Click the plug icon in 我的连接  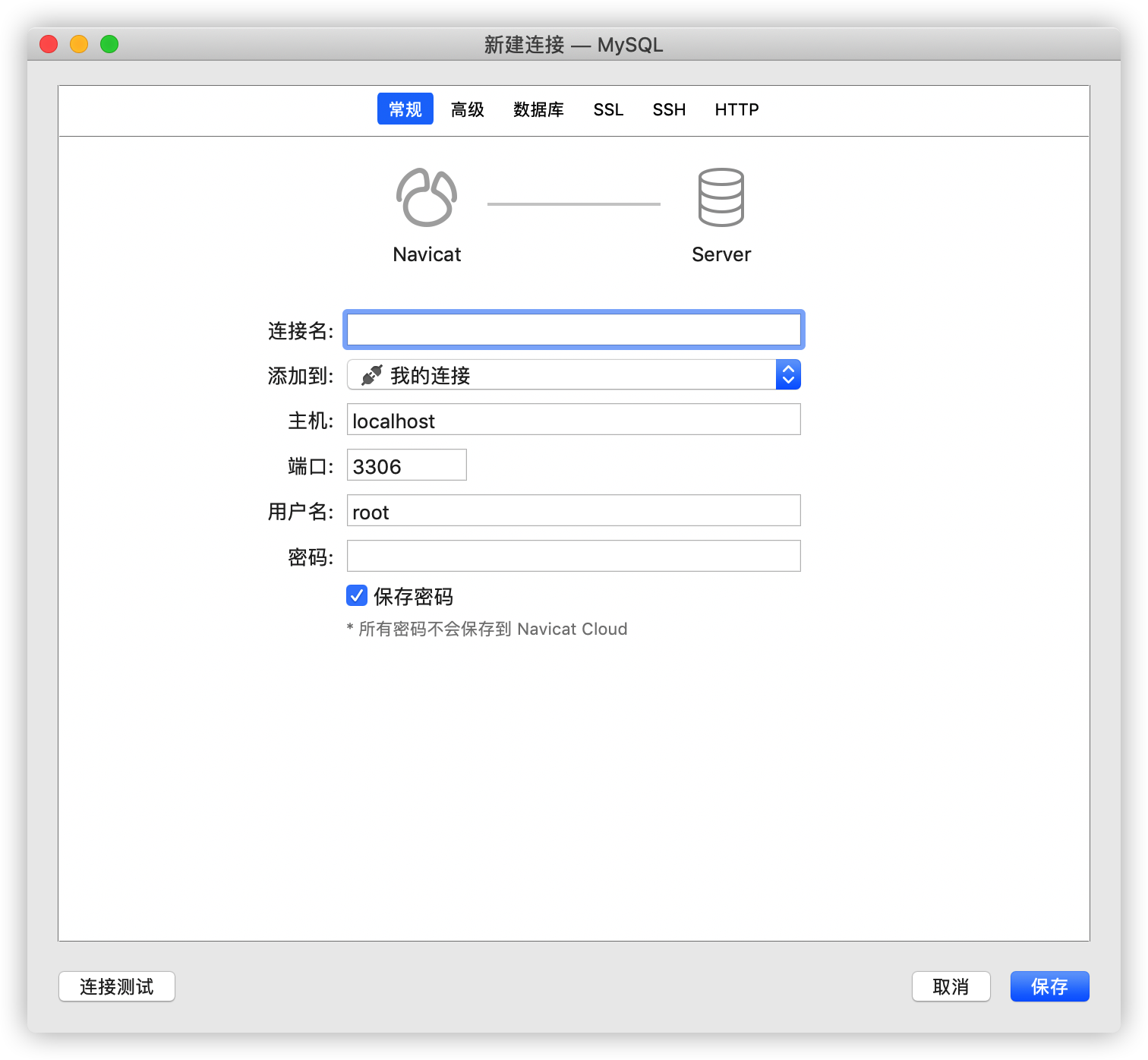coord(371,374)
